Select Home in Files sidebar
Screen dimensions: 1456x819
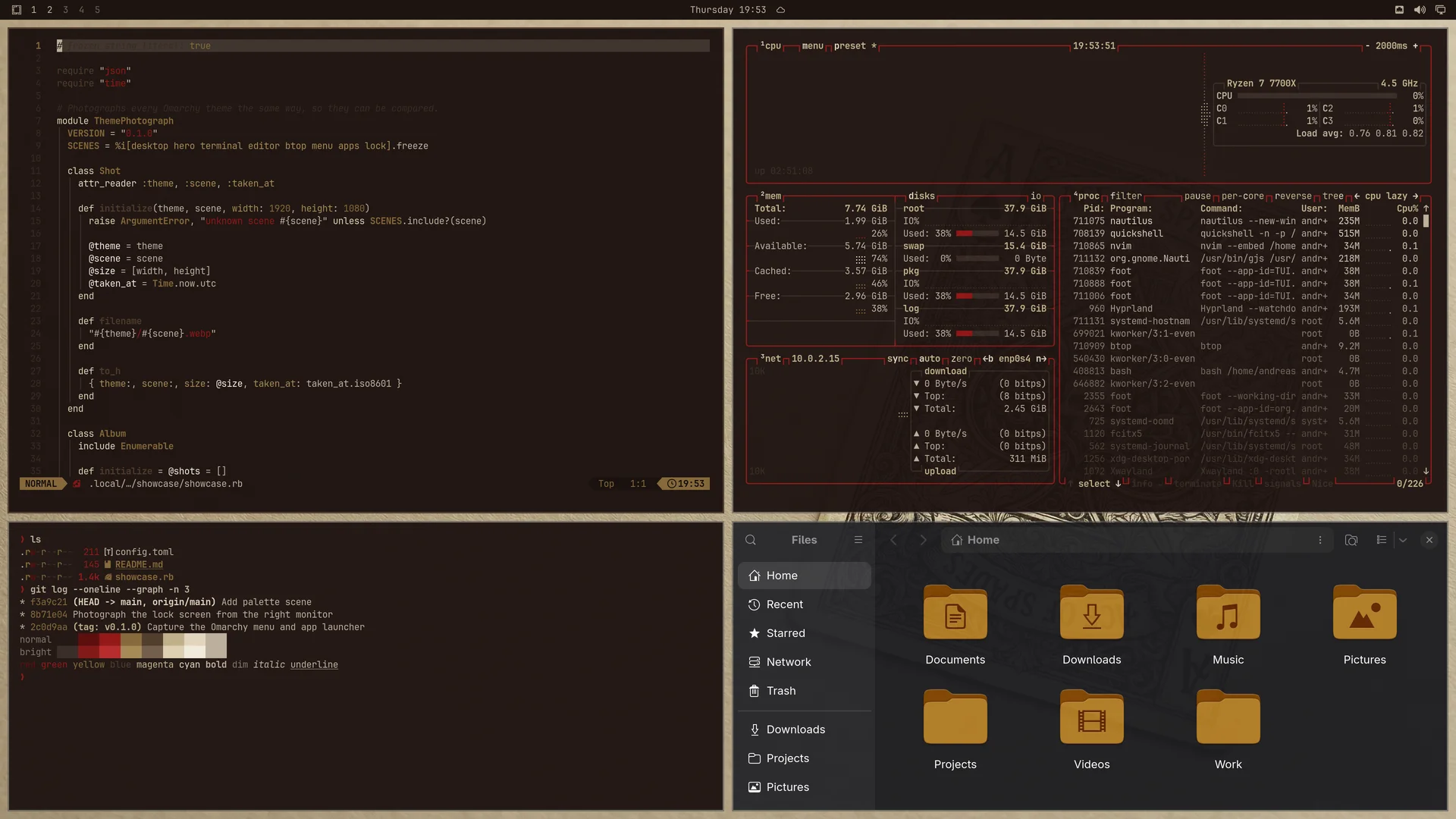805,576
